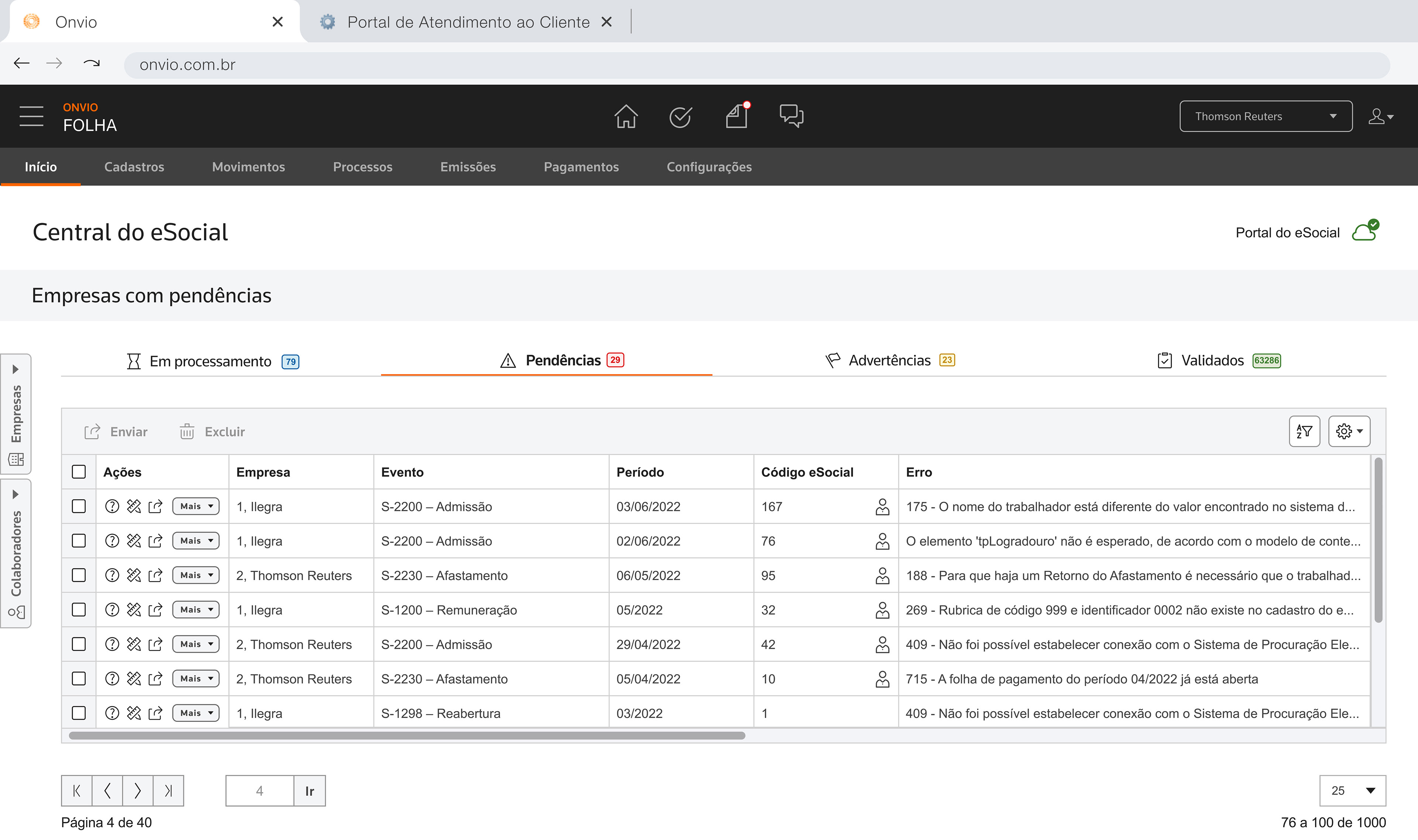
Task: Click the edit tools icon in row 76
Action: click(x=134, y=541)
